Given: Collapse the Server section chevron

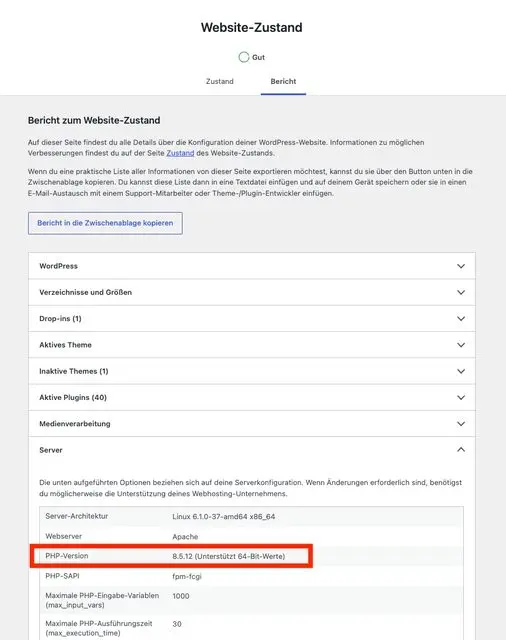Looking at the screenshot, I should coord(461,449).
